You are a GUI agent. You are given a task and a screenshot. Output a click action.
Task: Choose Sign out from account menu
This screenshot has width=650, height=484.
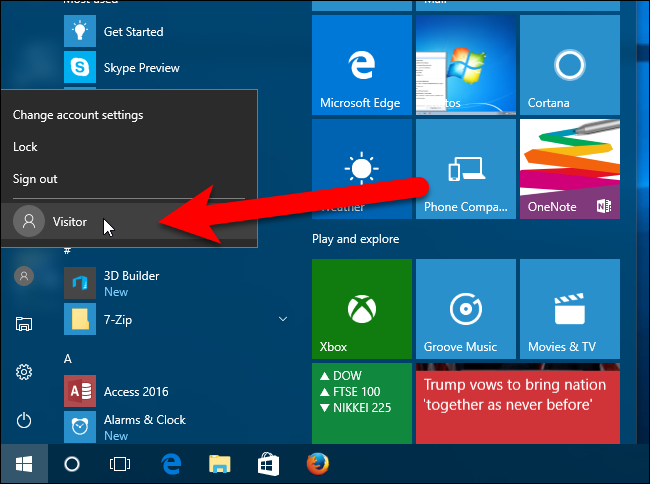(x=35, y=179)
